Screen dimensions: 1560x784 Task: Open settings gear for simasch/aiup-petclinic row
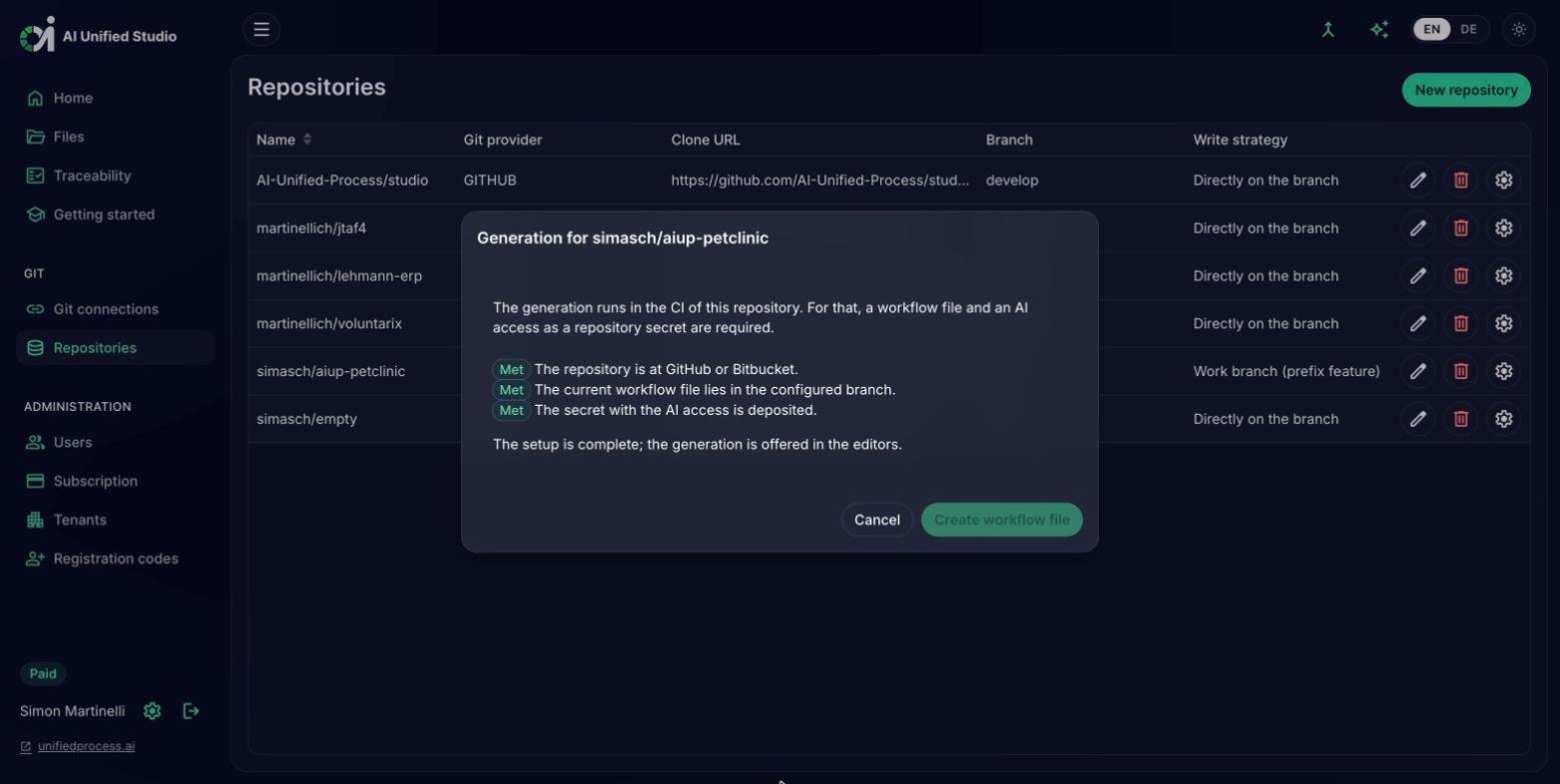pyautogui.click(x=1503, y=371)
